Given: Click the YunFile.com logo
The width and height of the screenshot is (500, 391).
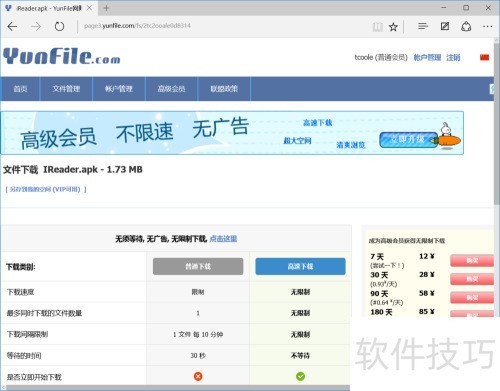Looking at the screenshot, I should point(62,56).
